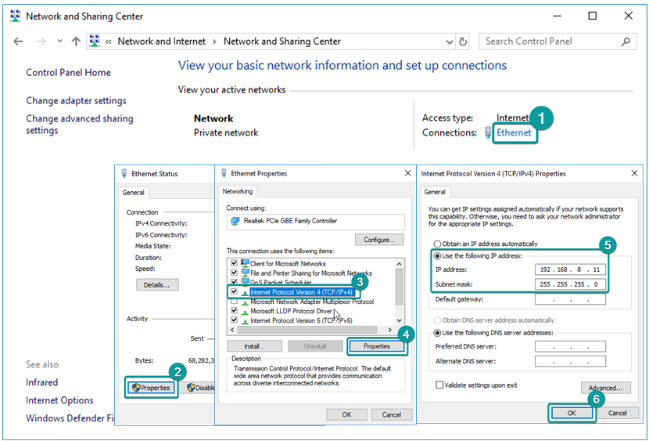Toggle Internet Protocol Version 4 checkbox
This screenshot has height=441, width=650.
point(234,292)
